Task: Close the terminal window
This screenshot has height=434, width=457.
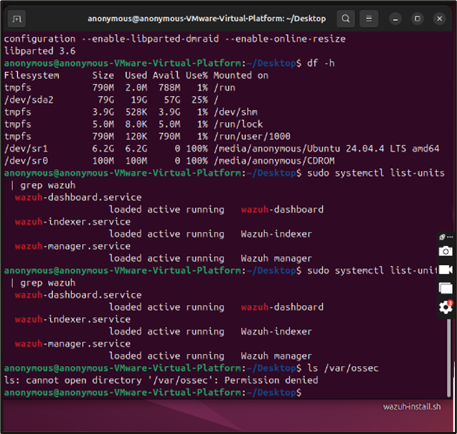Action: coord(439,19)
